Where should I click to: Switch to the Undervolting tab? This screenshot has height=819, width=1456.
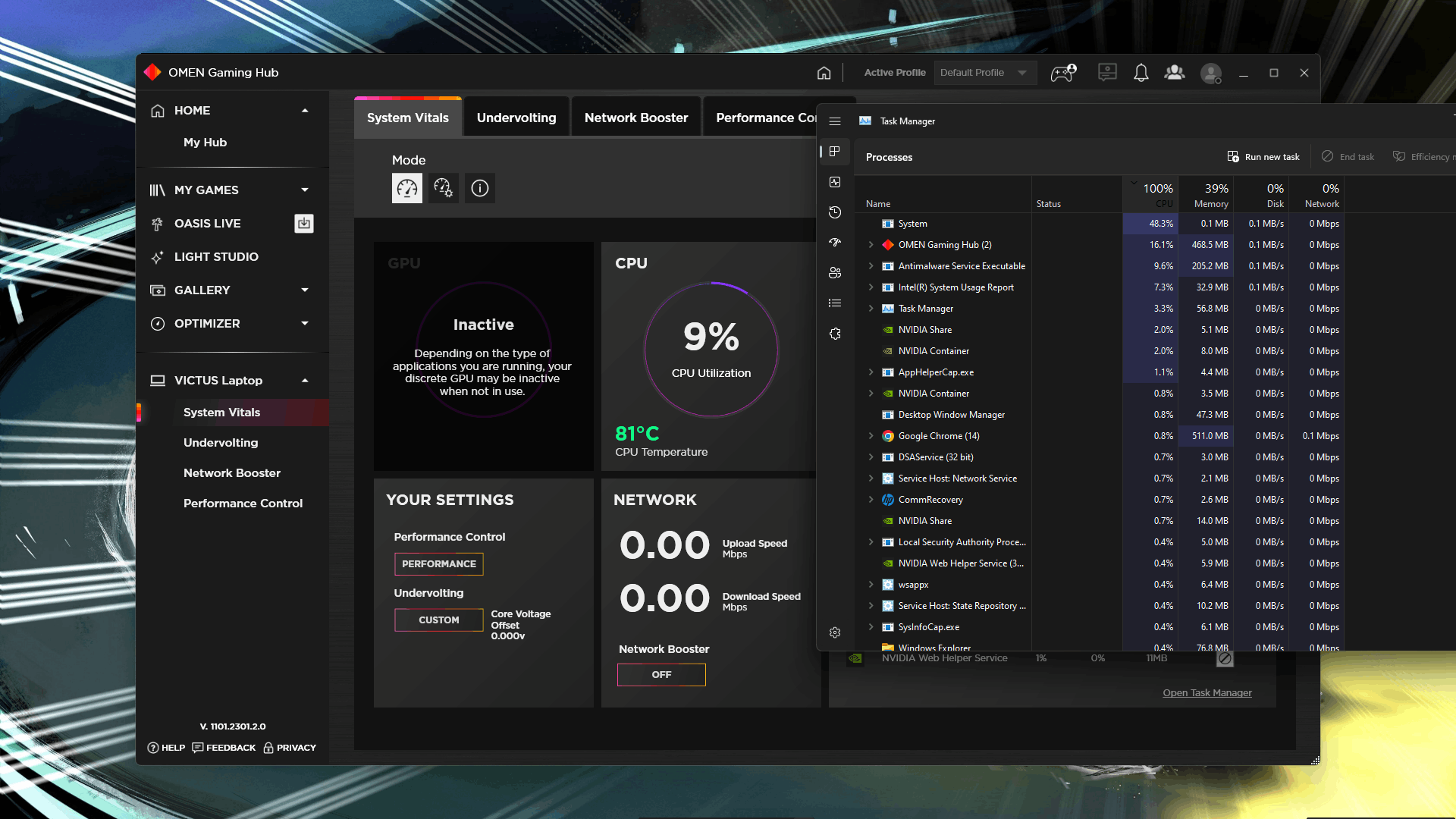(516, 118)
